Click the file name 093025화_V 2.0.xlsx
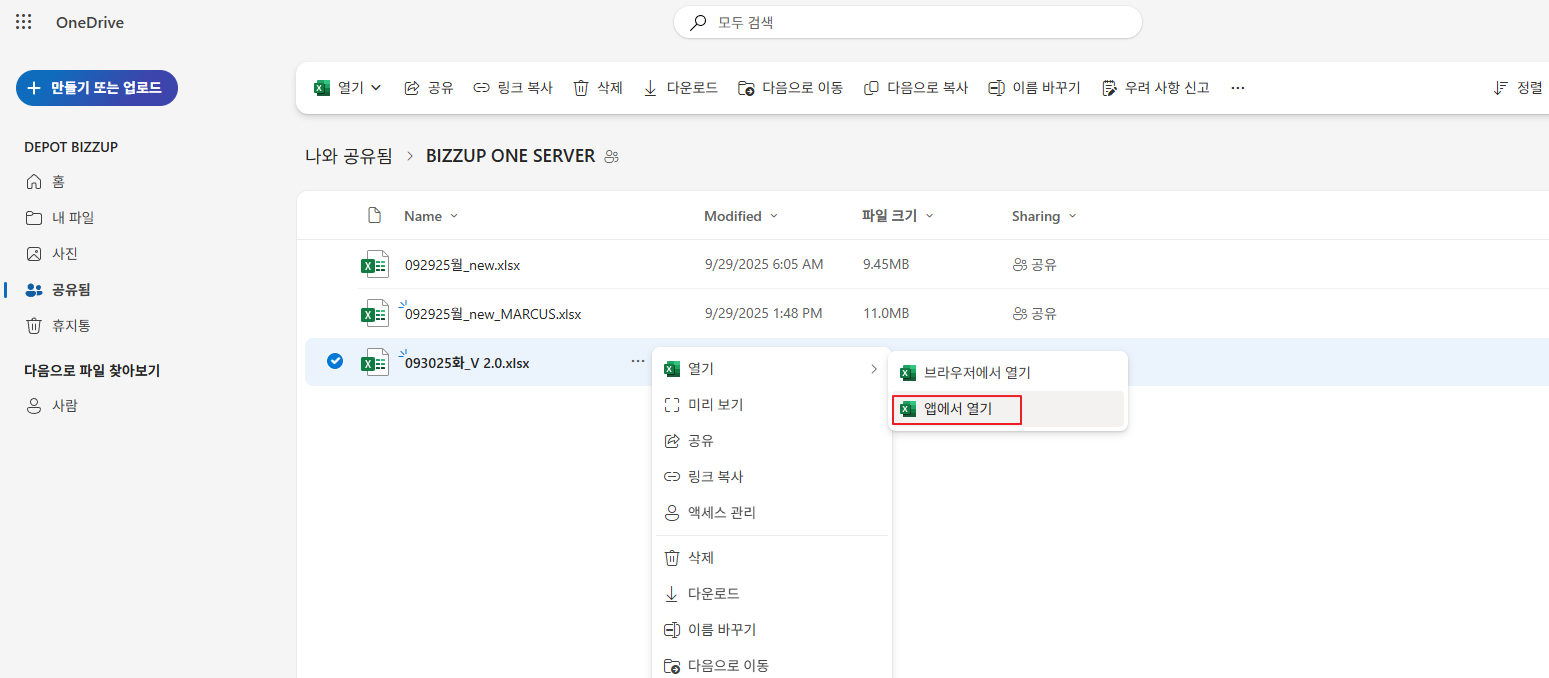The height and width of the screenshot is (678, 1549). [x=467, y=363]
